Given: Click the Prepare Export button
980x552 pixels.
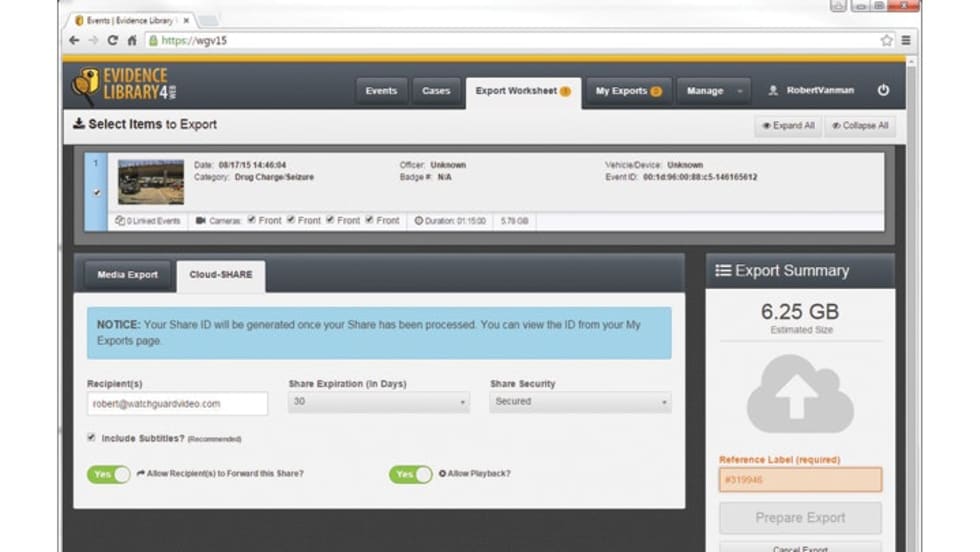Looking at the screenshot, I should tap(800, 518).
